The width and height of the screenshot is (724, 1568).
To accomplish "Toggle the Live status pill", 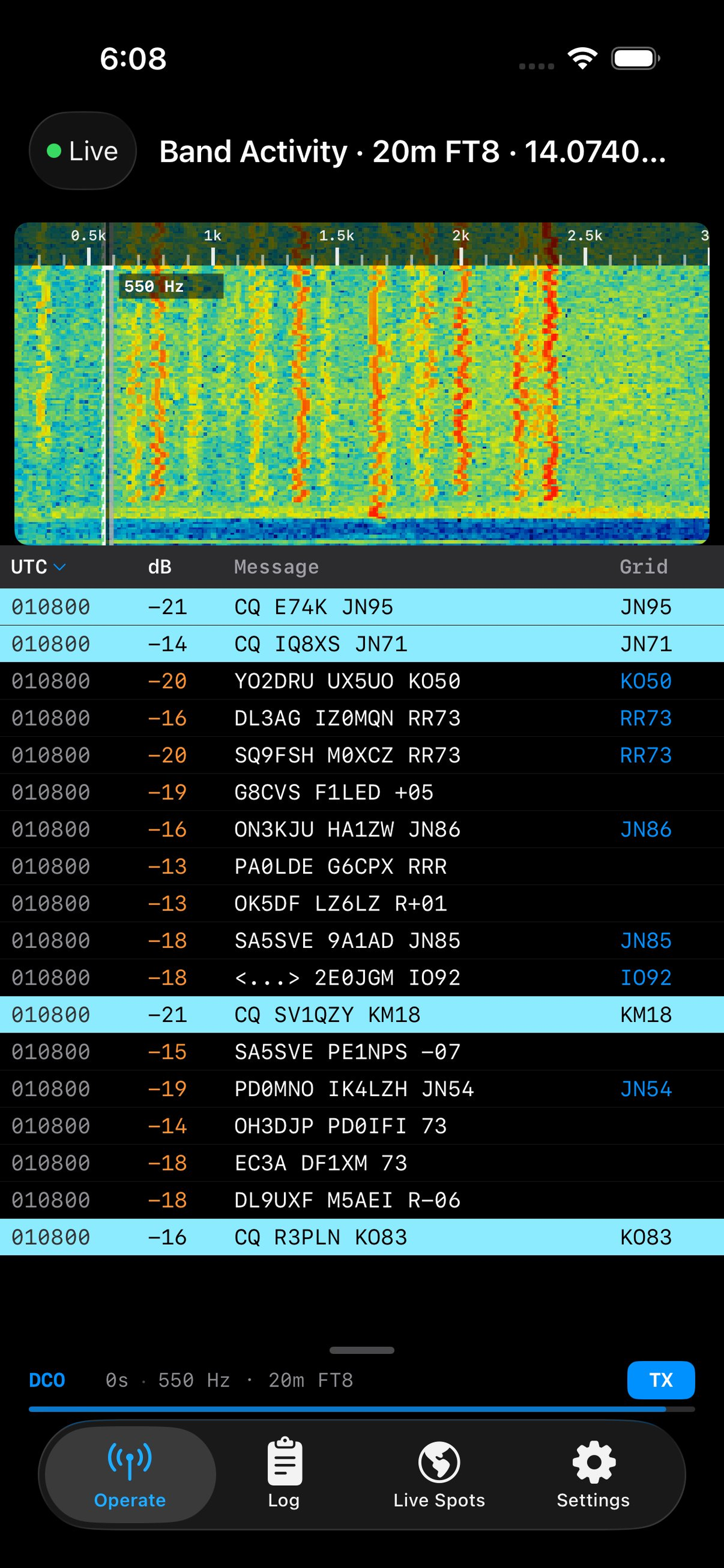I will (x=83, y=151).
